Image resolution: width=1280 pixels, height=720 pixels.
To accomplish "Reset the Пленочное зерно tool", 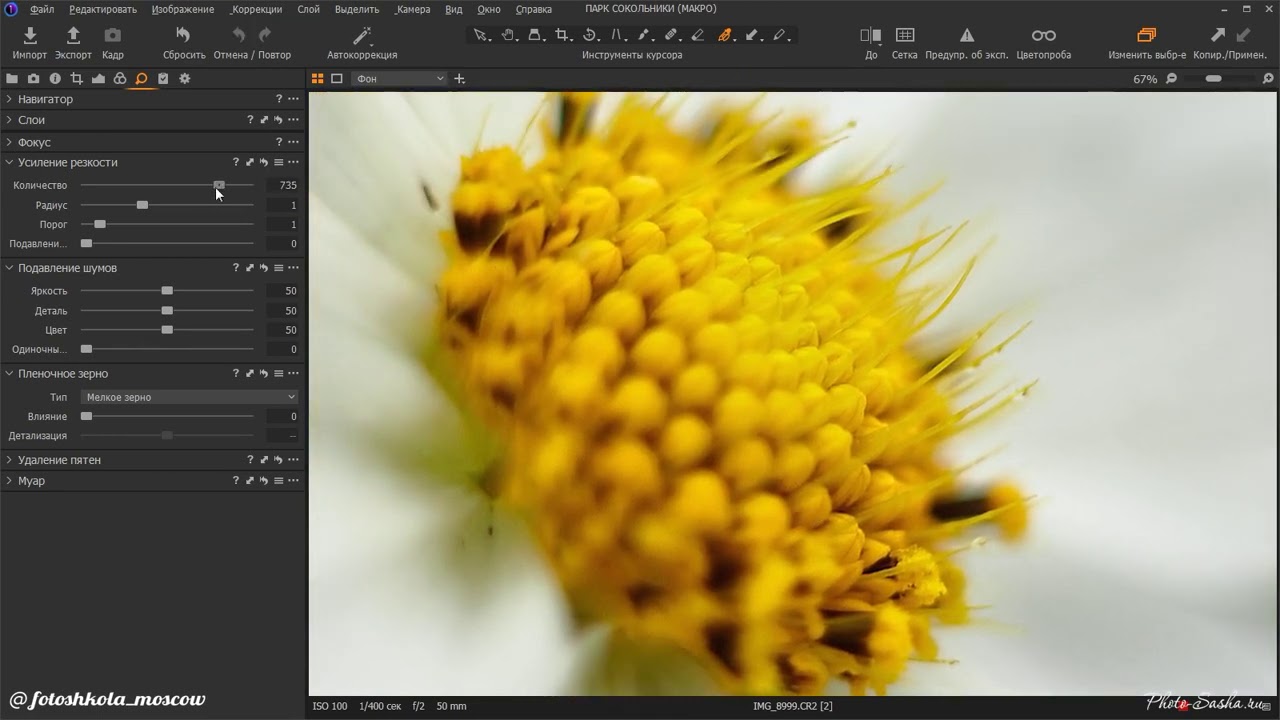I will [x=264, y=373].
